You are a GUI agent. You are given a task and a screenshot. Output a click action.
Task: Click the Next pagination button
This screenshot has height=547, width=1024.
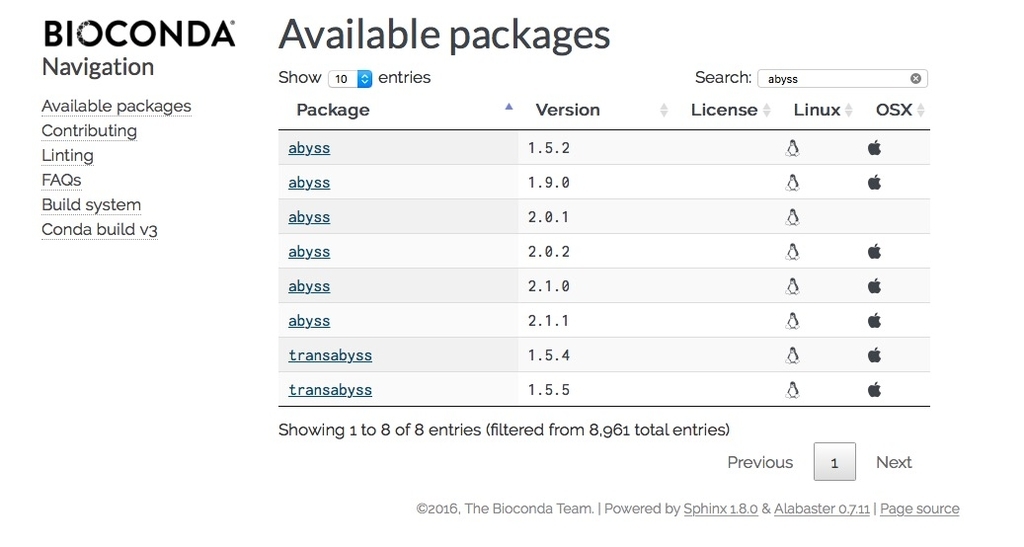[893, 462]
